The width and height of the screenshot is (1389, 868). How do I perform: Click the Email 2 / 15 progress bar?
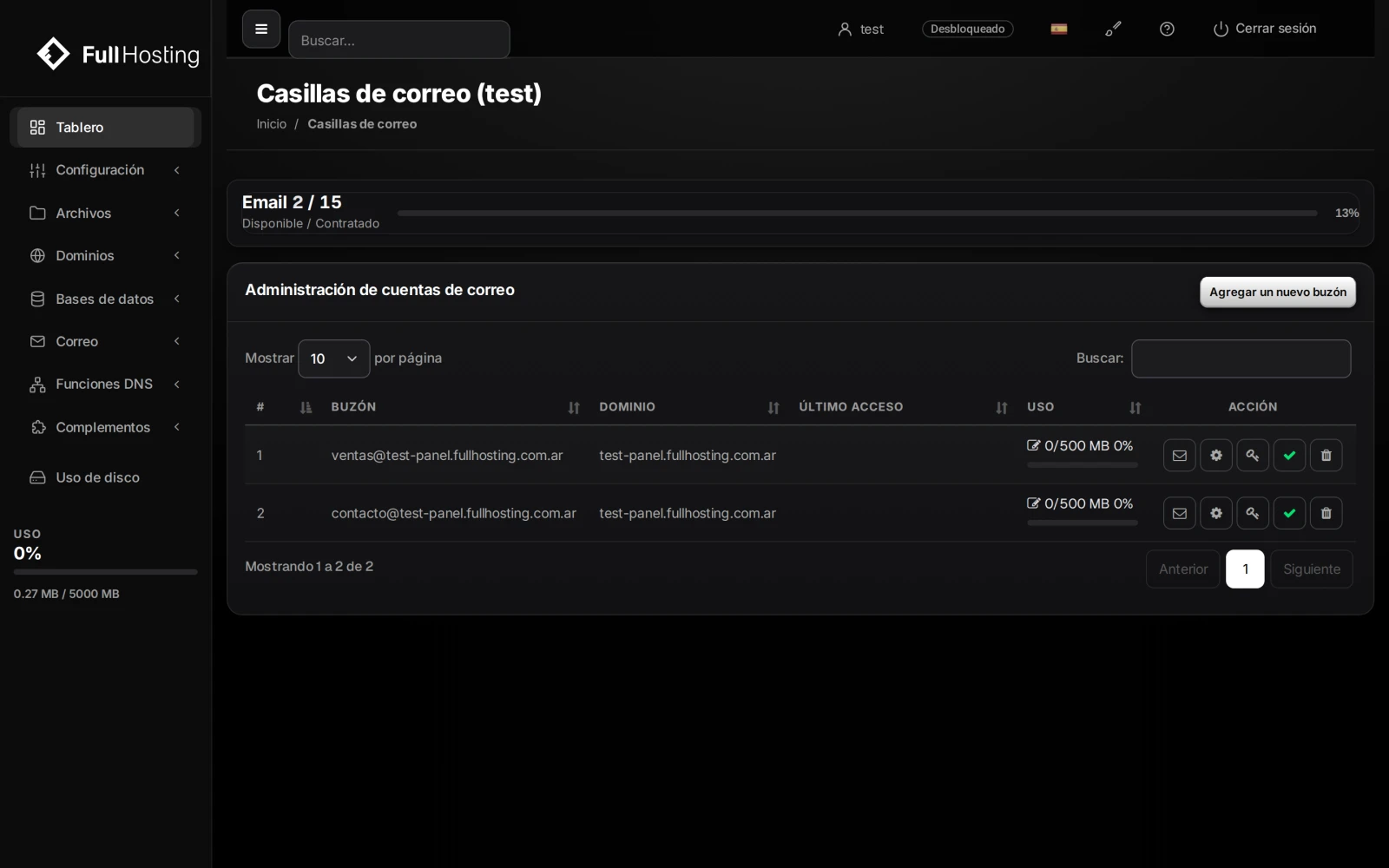coord(857,213)
